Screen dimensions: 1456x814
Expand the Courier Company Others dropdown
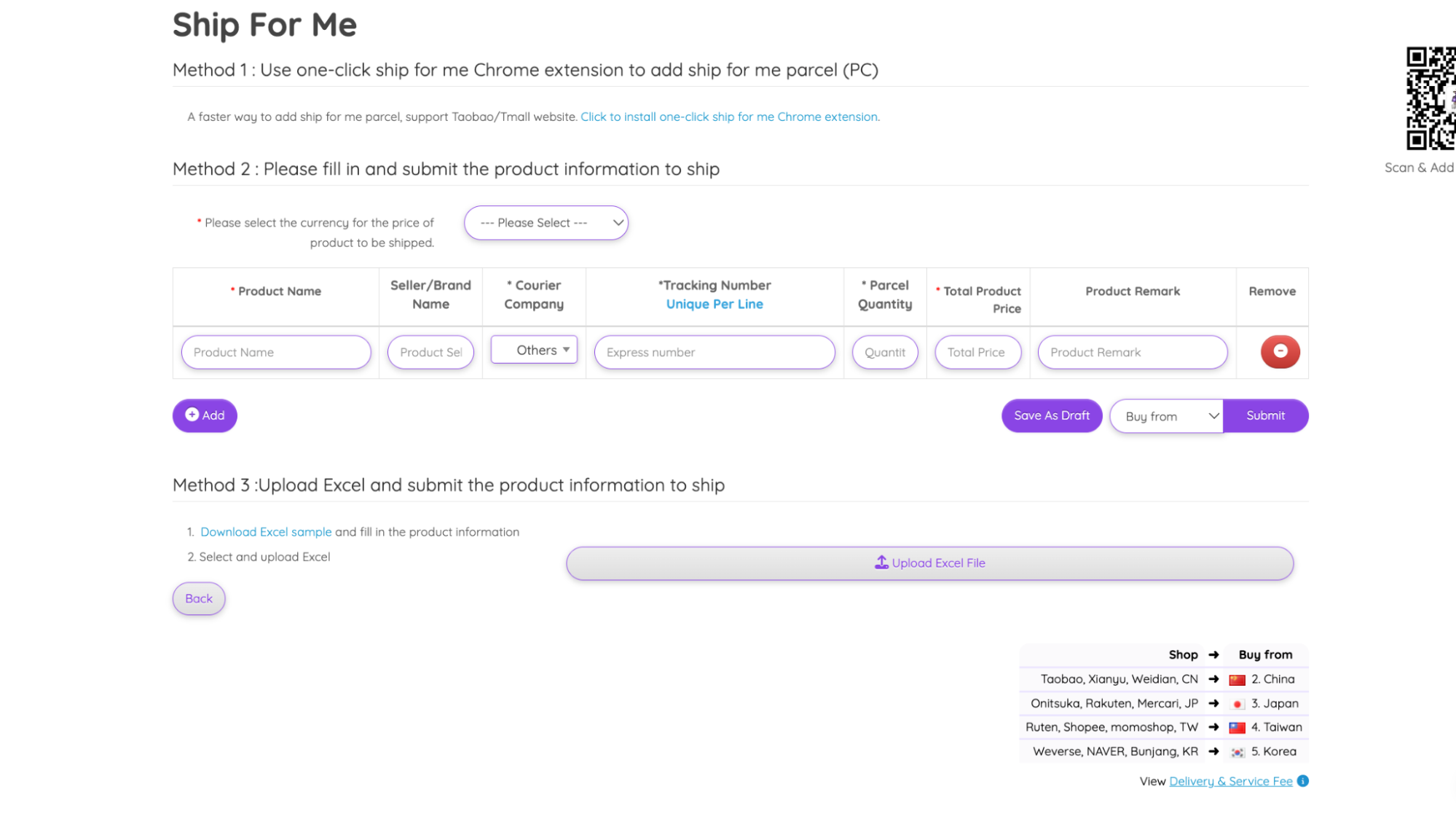coord(534,350)
